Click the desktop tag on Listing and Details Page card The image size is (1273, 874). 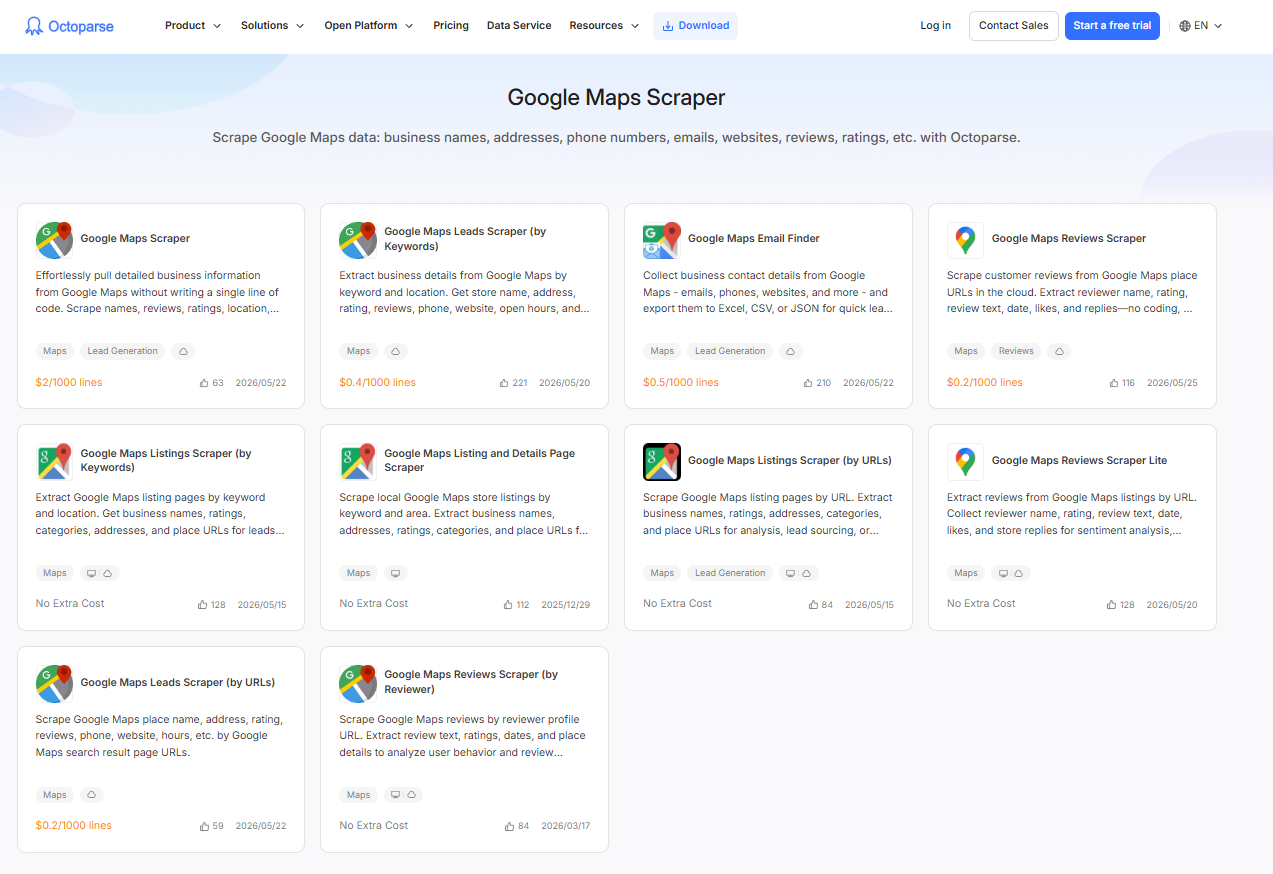[396, 573]
